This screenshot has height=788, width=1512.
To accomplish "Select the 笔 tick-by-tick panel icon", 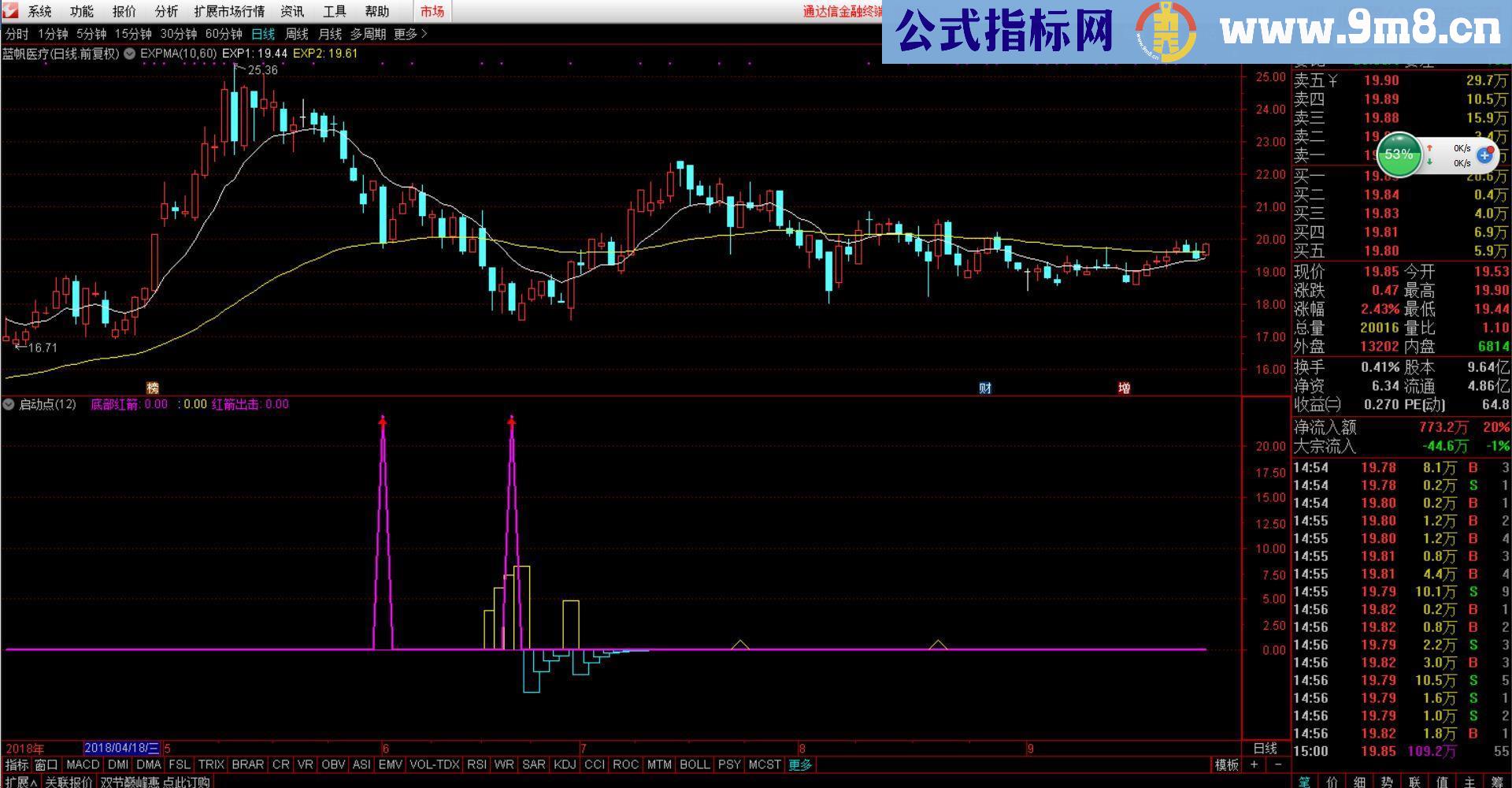I will [1304, 782].
